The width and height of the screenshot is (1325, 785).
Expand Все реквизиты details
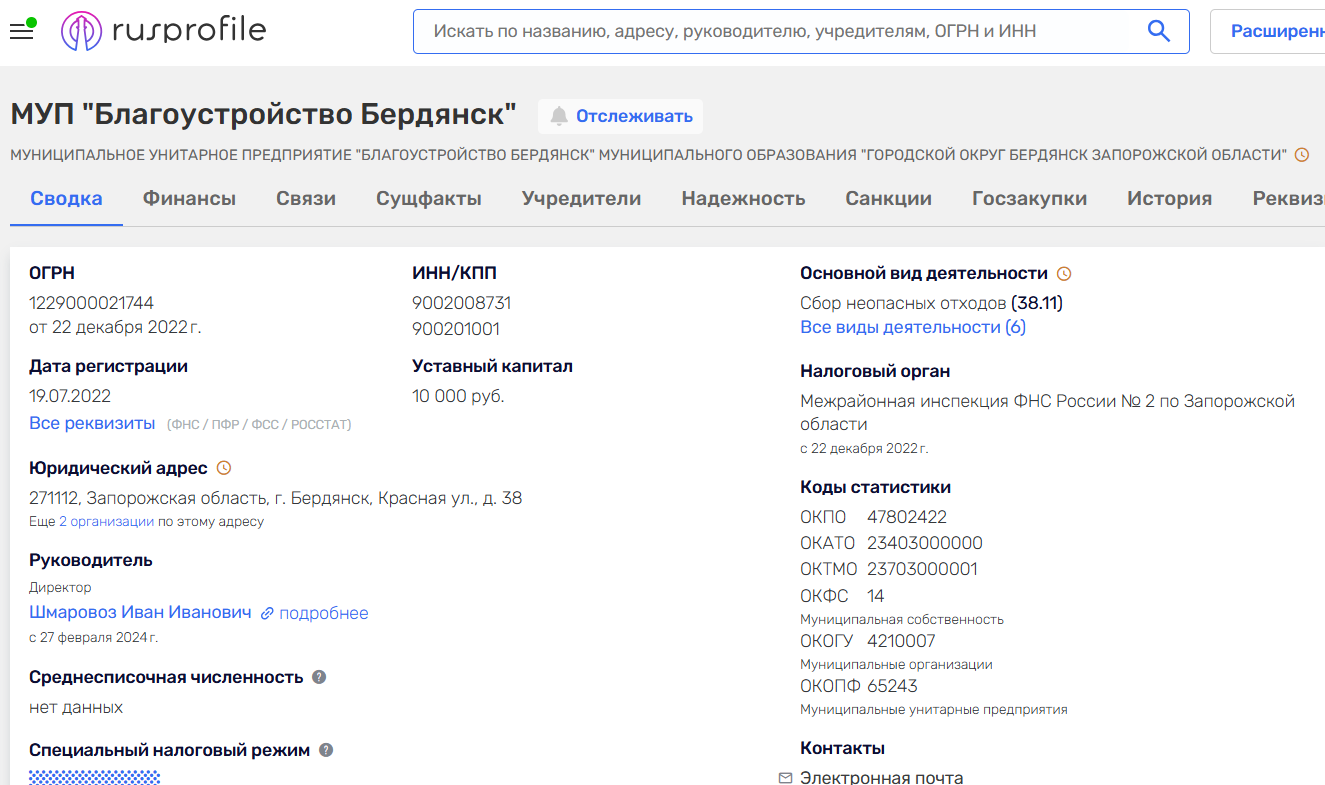92,423
